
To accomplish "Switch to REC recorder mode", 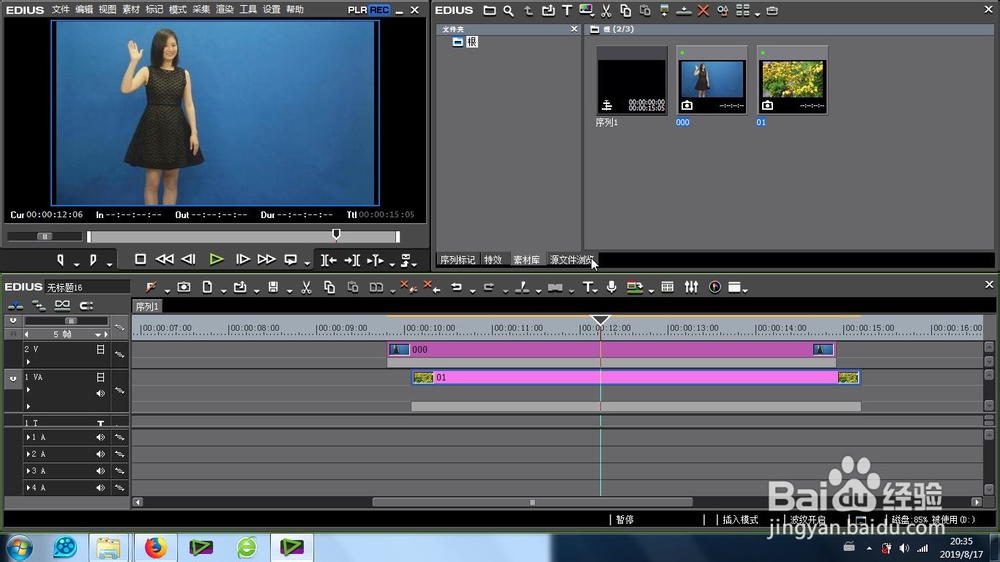I will [379, 10].
